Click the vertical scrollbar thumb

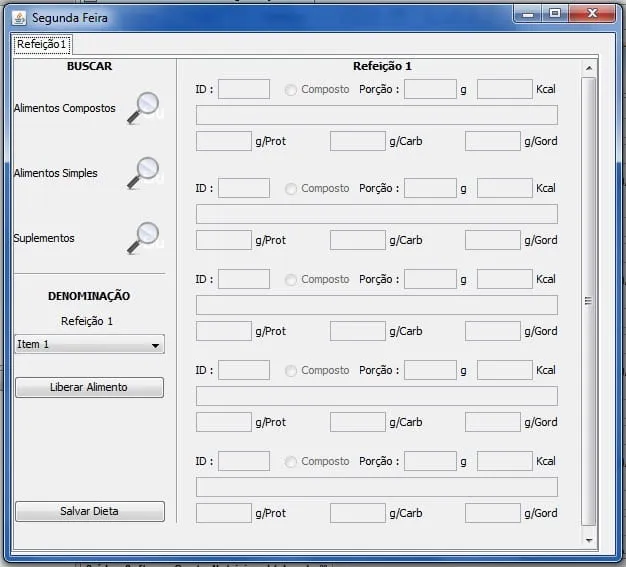588,301
